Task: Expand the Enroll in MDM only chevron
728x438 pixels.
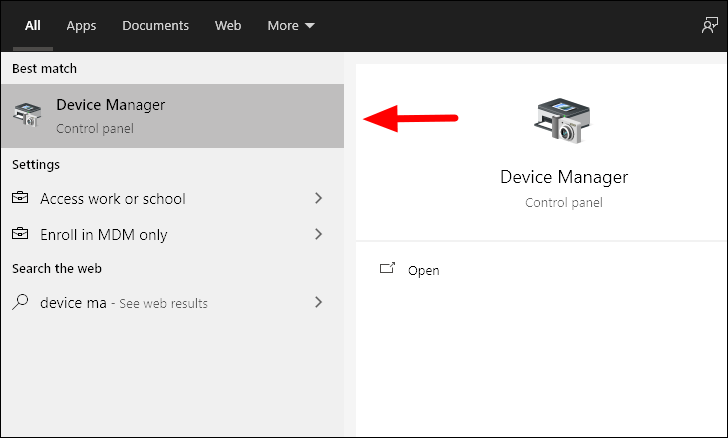Action: [318, 234]
